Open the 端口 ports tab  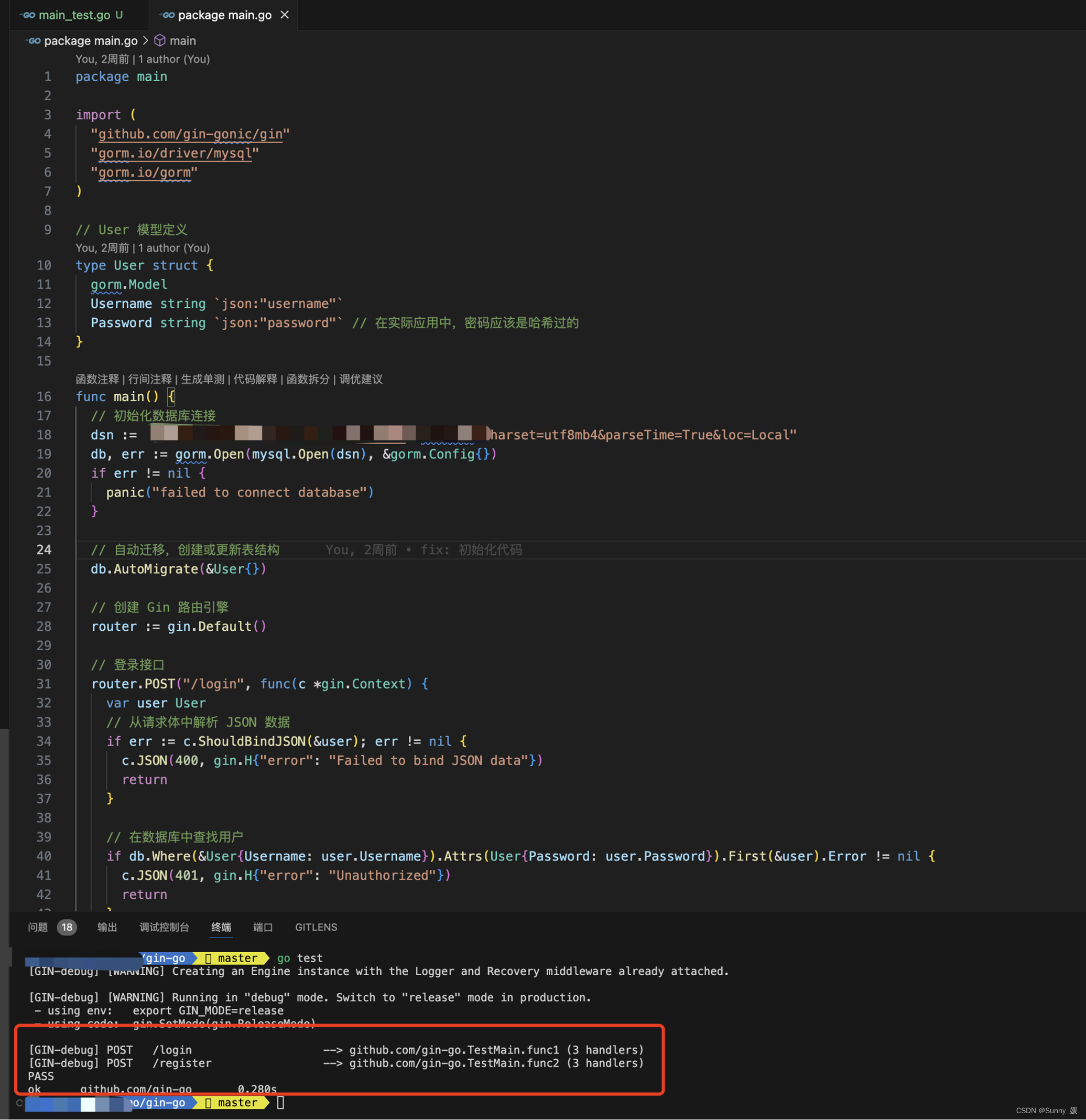pos(263,928)
